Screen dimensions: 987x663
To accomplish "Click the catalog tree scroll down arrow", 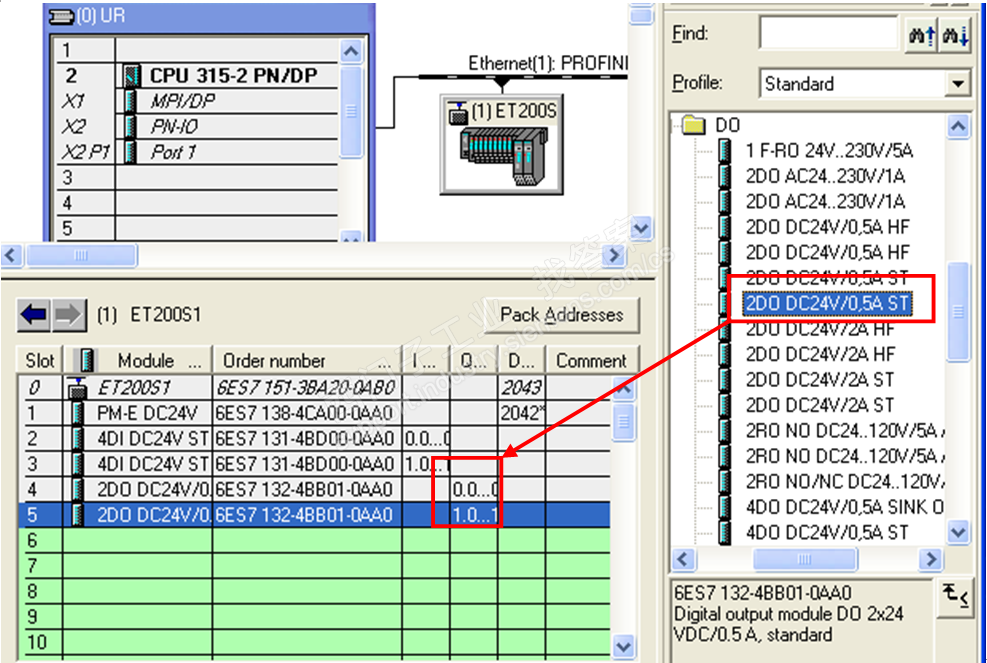I will (959, 532).
